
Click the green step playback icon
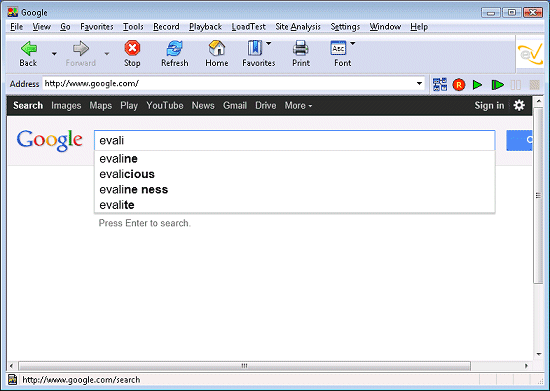click(x=497, y=85)
